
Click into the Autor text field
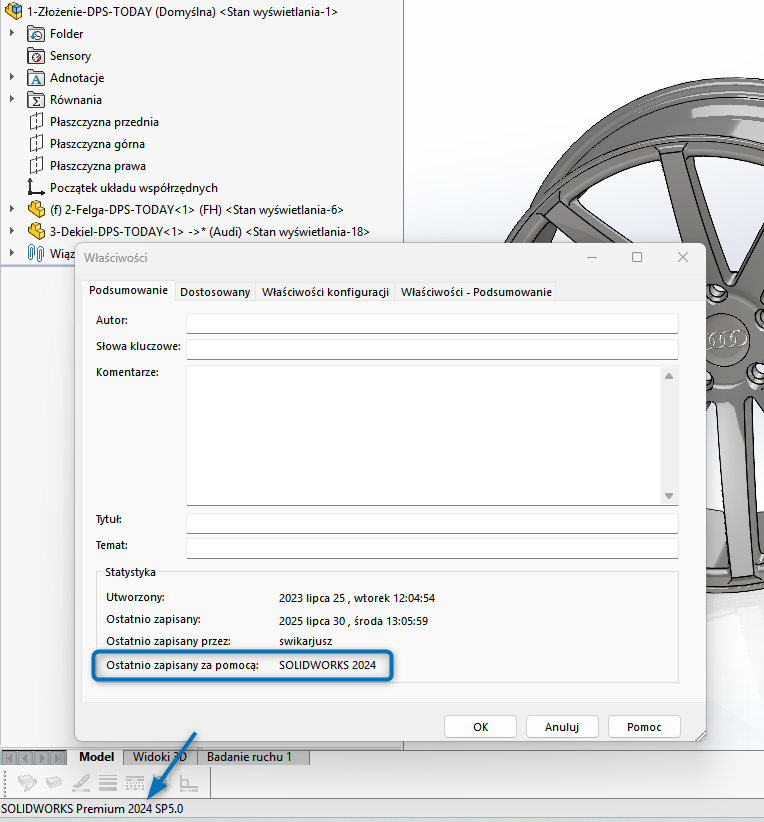pyautogui.click(x=432, y=323)
